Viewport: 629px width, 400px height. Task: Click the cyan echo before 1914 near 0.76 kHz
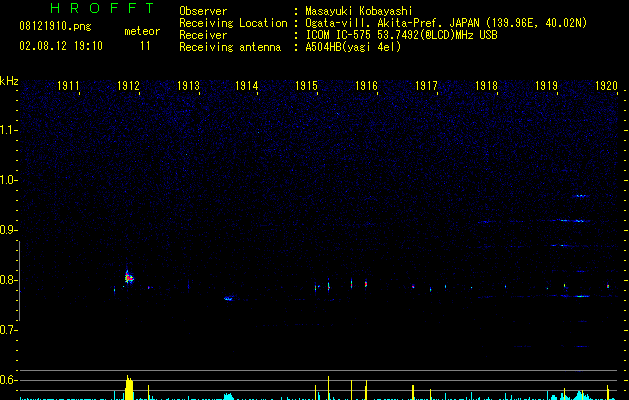point(229,298)
